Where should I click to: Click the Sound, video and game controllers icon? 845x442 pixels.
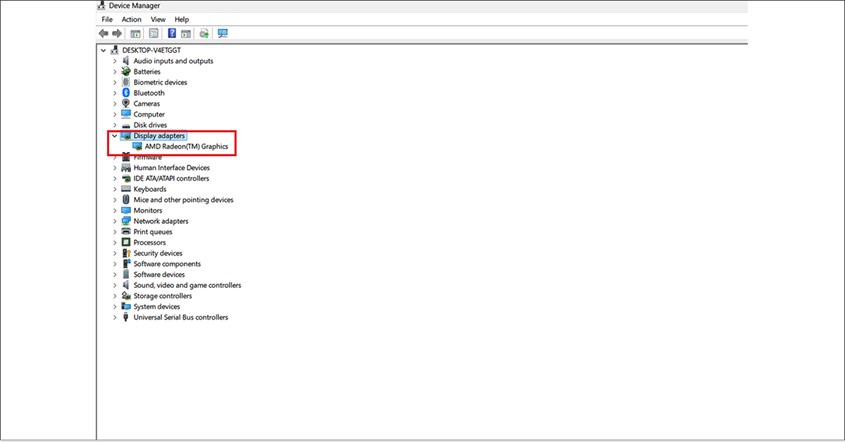click(x=126, y=285)
